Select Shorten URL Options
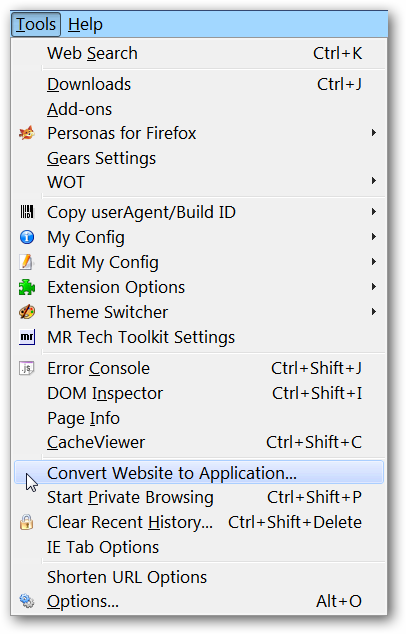This screenshot has height=634, width=406. tap(199, 577)
